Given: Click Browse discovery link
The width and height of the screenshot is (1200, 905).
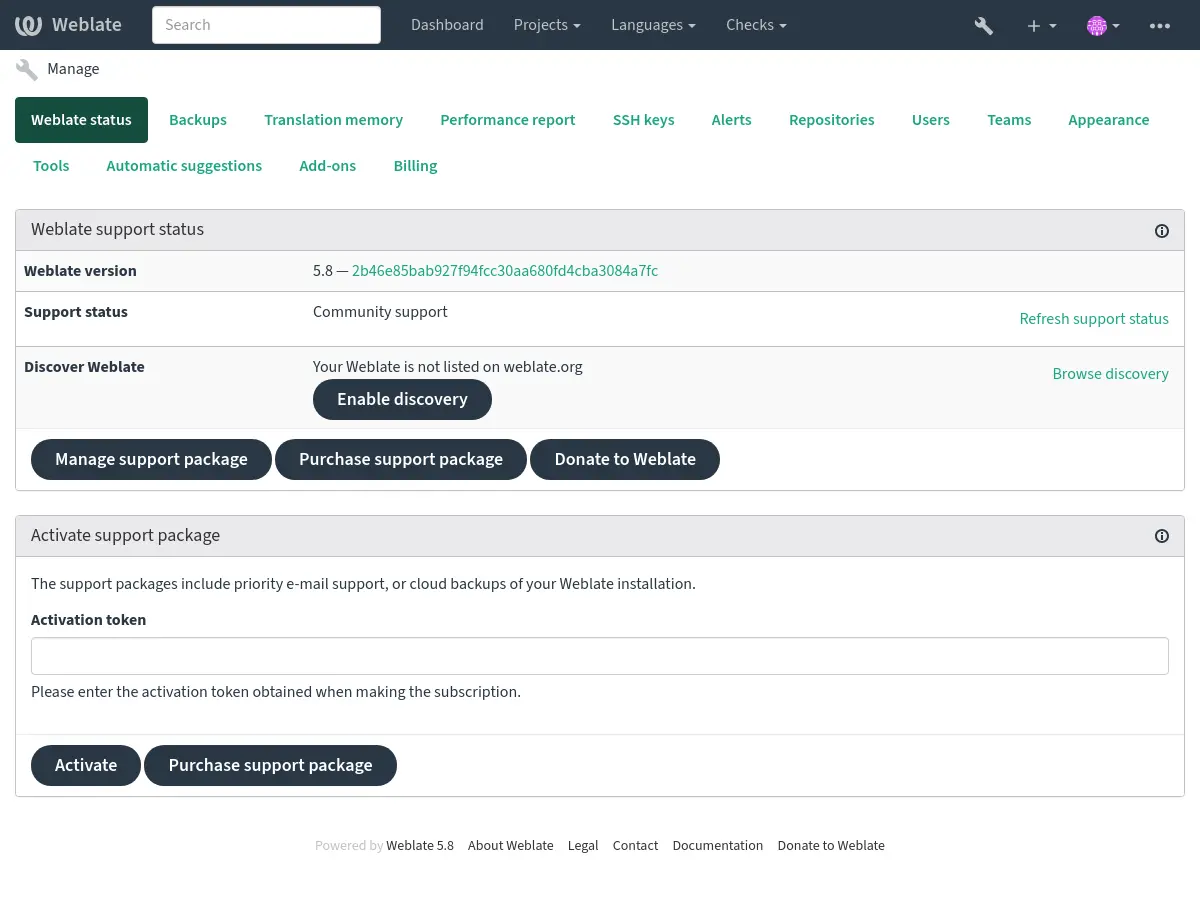Looking at the screenshot, I should click(1110, 374).
